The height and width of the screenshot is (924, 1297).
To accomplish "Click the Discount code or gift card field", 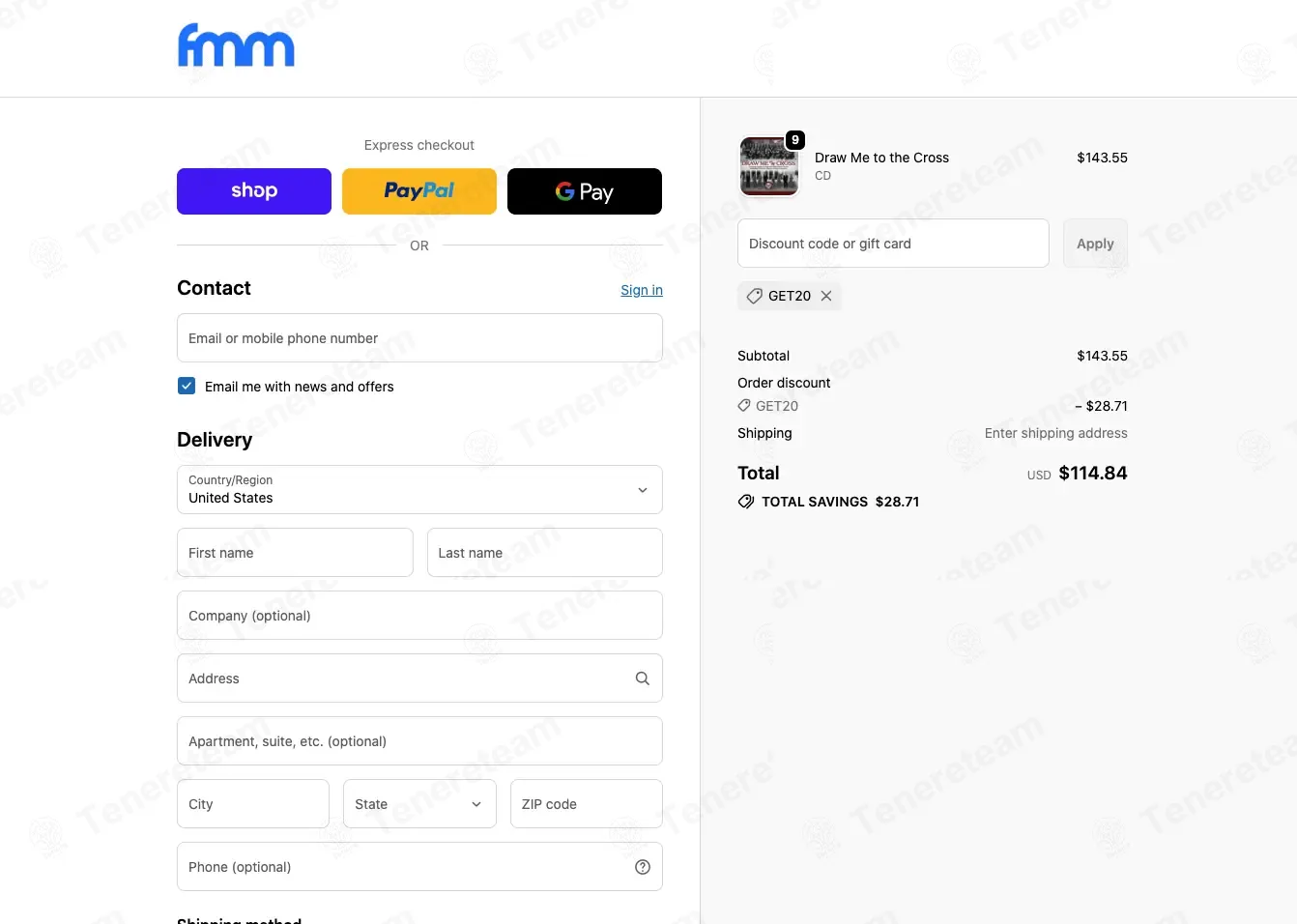I will pos(893,244).
